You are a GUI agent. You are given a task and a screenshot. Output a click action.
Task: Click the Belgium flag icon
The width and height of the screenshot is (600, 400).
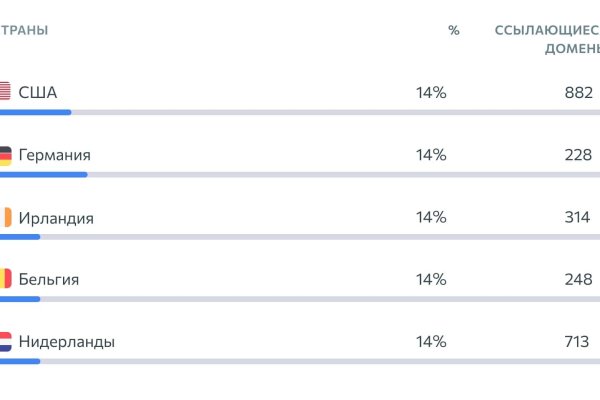pyautogui.click(x=5, y=279)
